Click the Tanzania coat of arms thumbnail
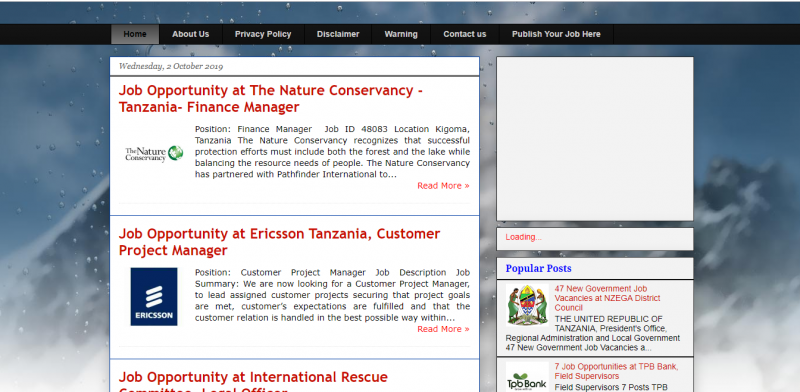The width and height of the screenshot is (800, 392). [527, 305]
